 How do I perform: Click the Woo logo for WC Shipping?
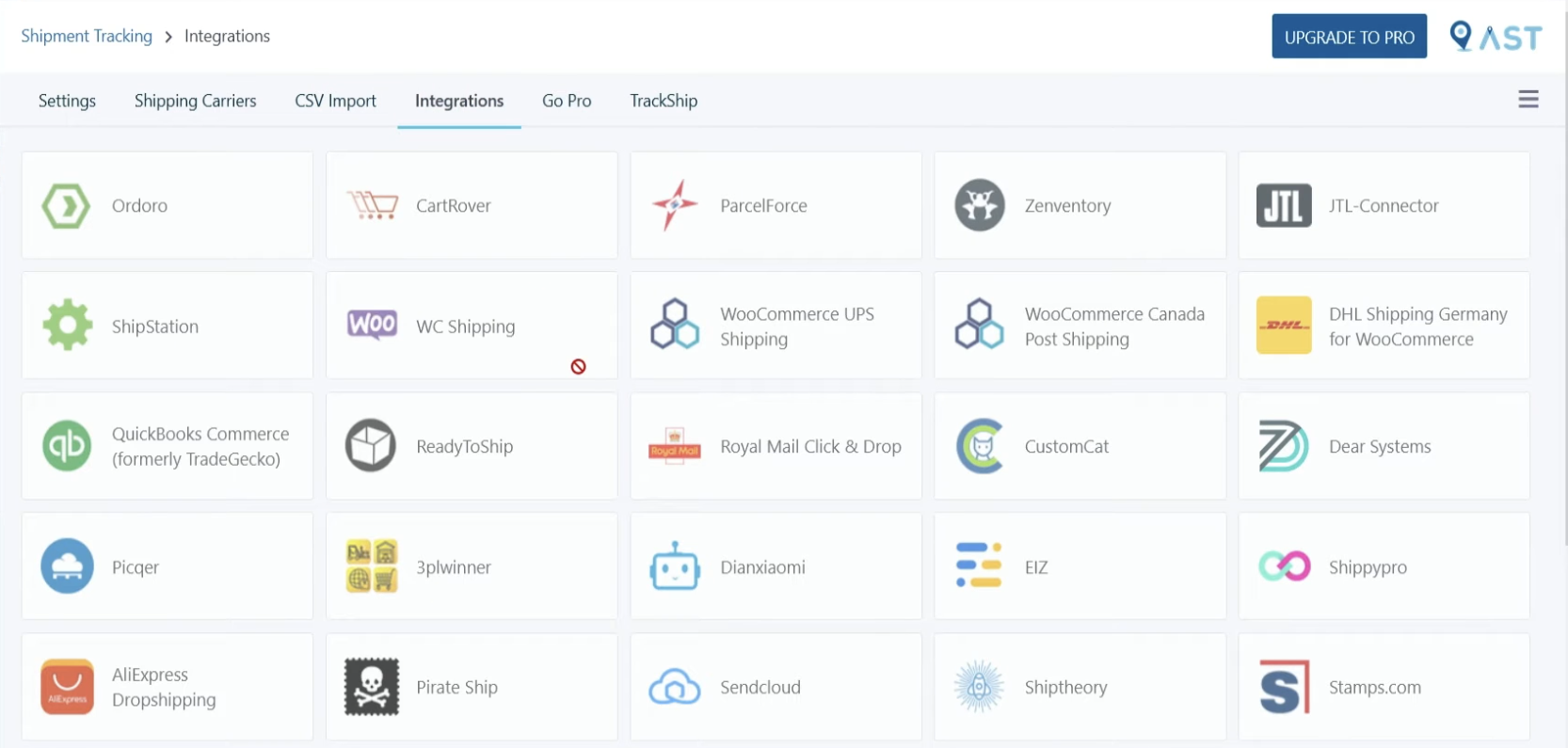pos(373,325)
